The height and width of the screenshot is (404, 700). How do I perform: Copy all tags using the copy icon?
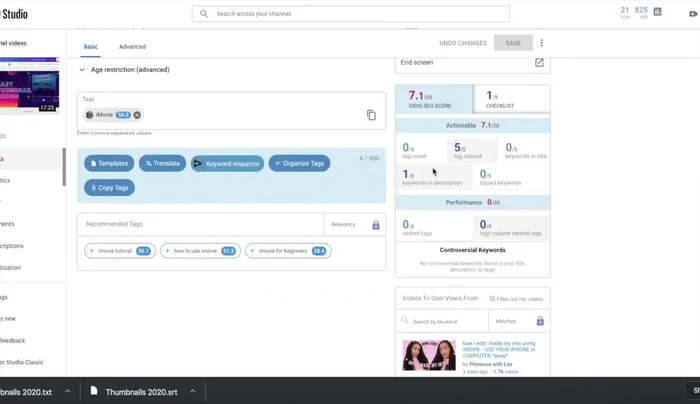pos(371,115)
